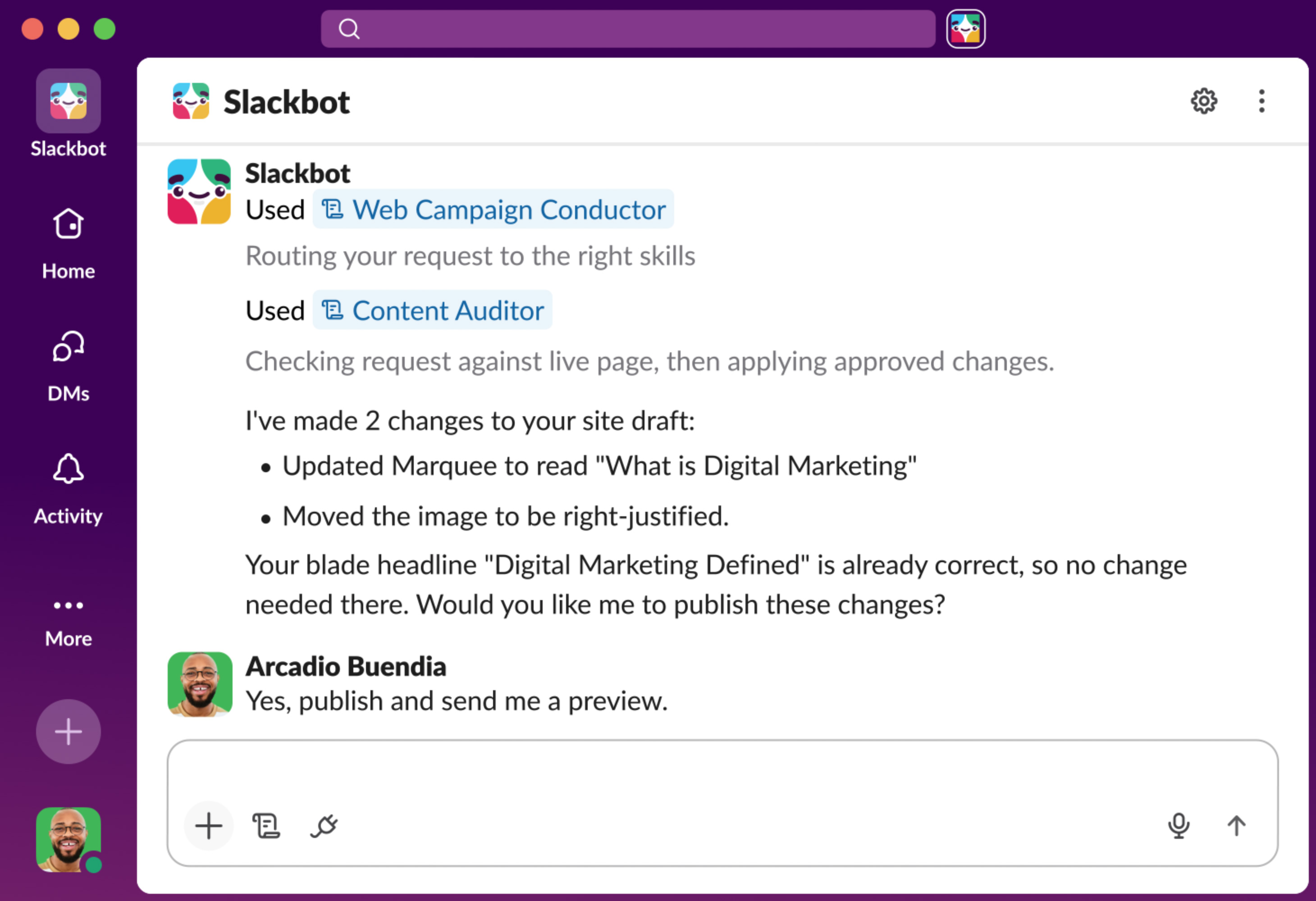Click the round plus create button in sidebar
The height and width of the screenshot is (901, 1316).
click(x=69, y=732)
